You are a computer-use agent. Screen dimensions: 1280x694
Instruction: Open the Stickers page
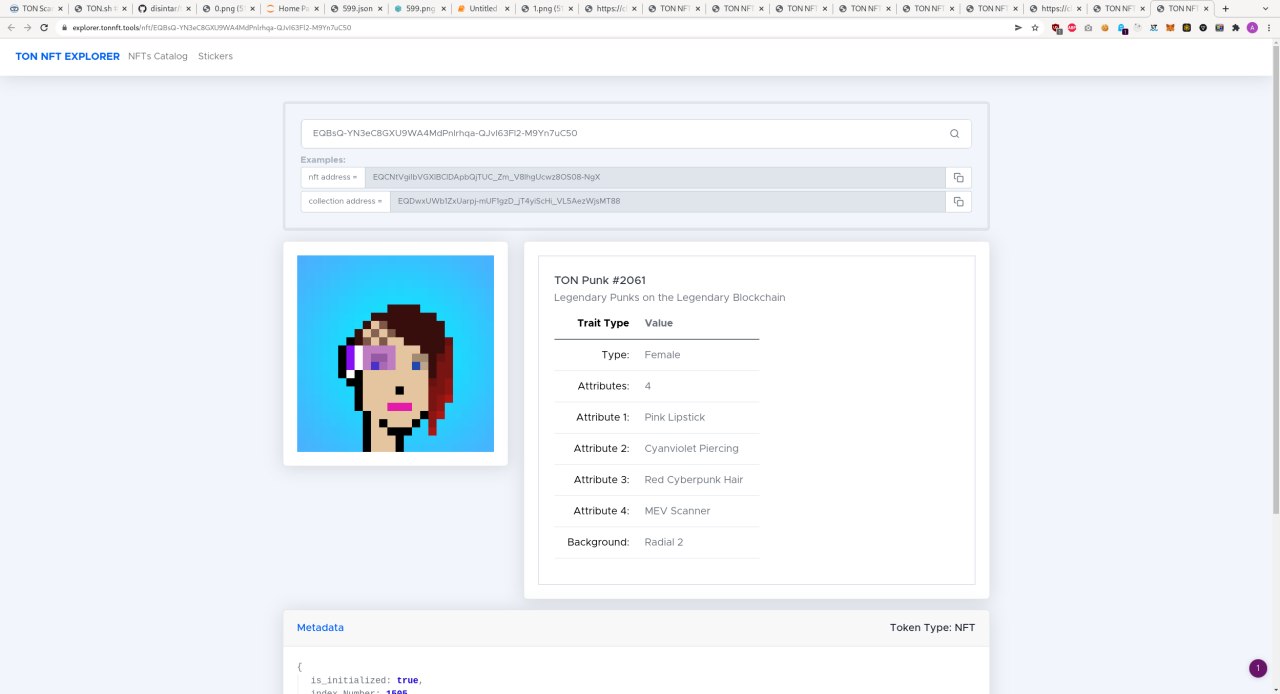point(215,56)
